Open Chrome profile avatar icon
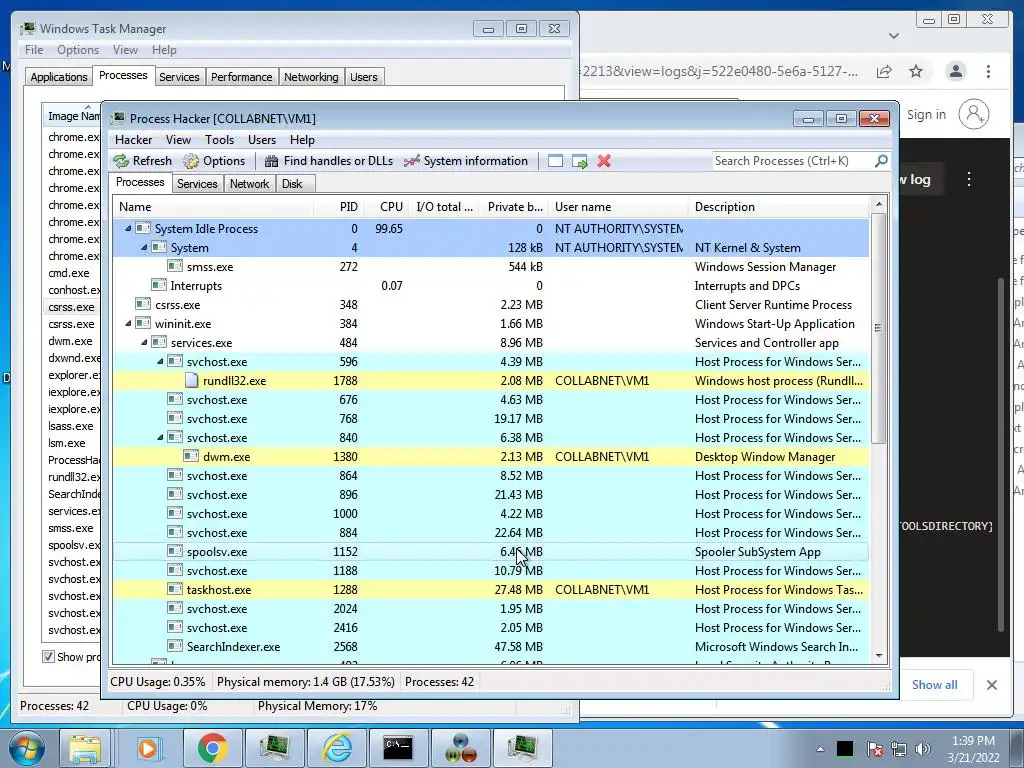1024x768 pixels. (x=956, y=71)
